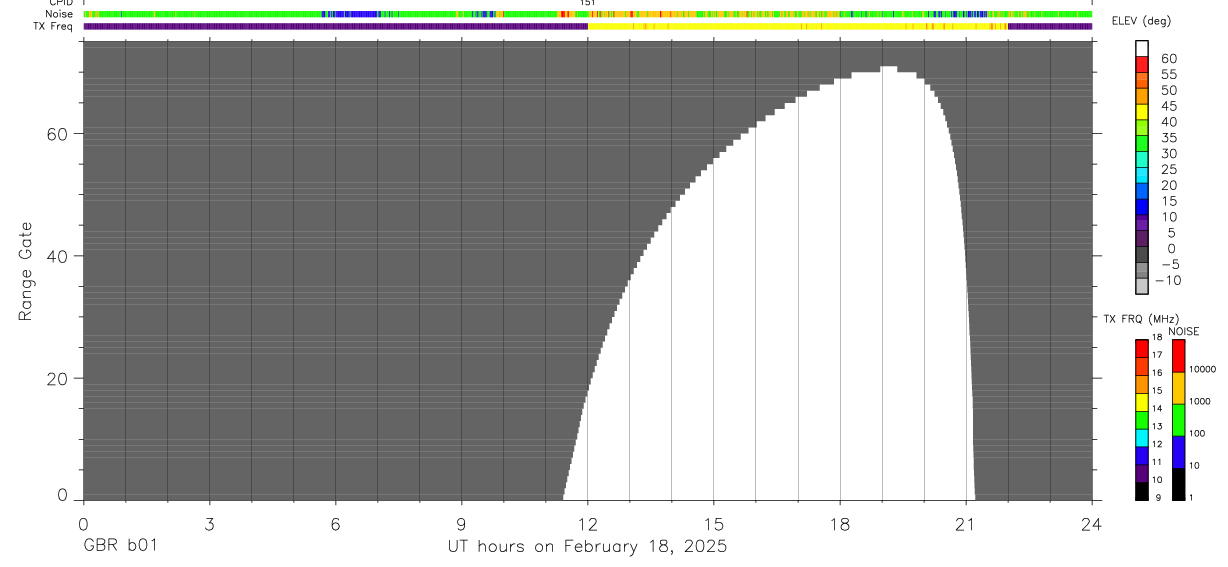Click the black segment of the NOISE color bar
Image resolution: width=1228 pixels, height=567 pixels.
click(x=1178, y=484)
